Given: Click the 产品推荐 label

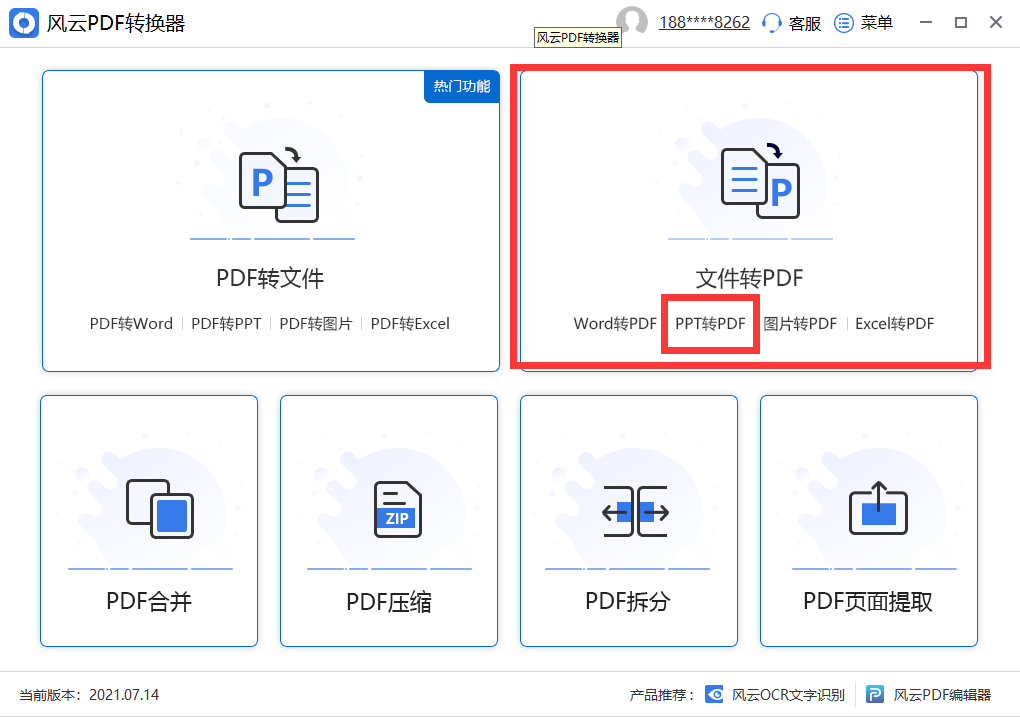Looking at the screenshot, I should point(662,695).
